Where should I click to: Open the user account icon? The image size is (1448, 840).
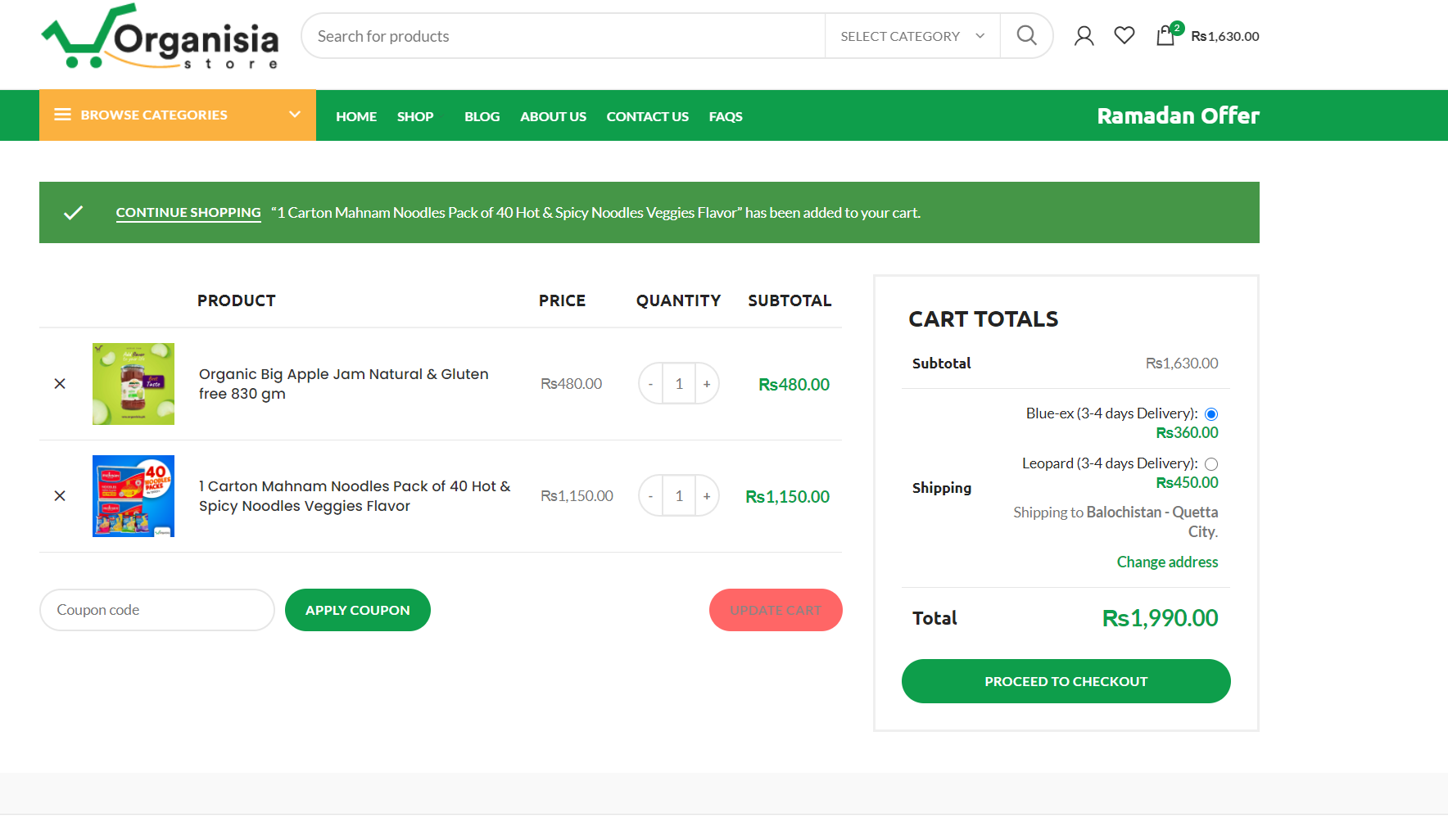tap(1084, 35)
